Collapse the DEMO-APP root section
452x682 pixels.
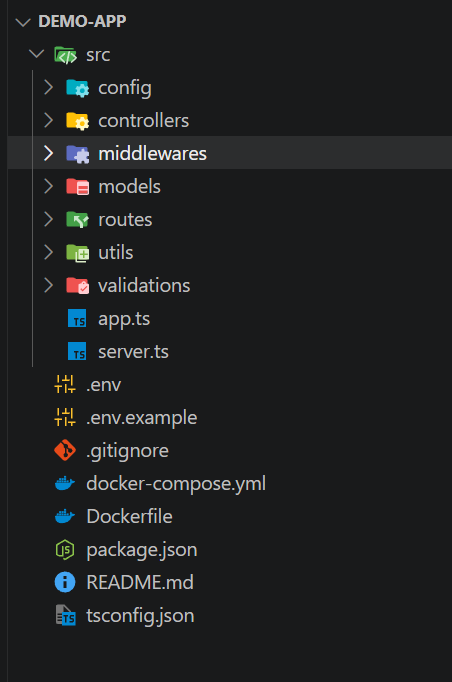pyautogui.click(x=23, y=22)
